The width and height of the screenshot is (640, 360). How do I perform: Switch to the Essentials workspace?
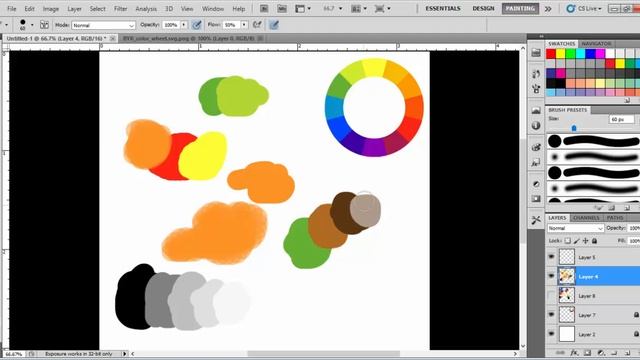(x=443, y=9)
